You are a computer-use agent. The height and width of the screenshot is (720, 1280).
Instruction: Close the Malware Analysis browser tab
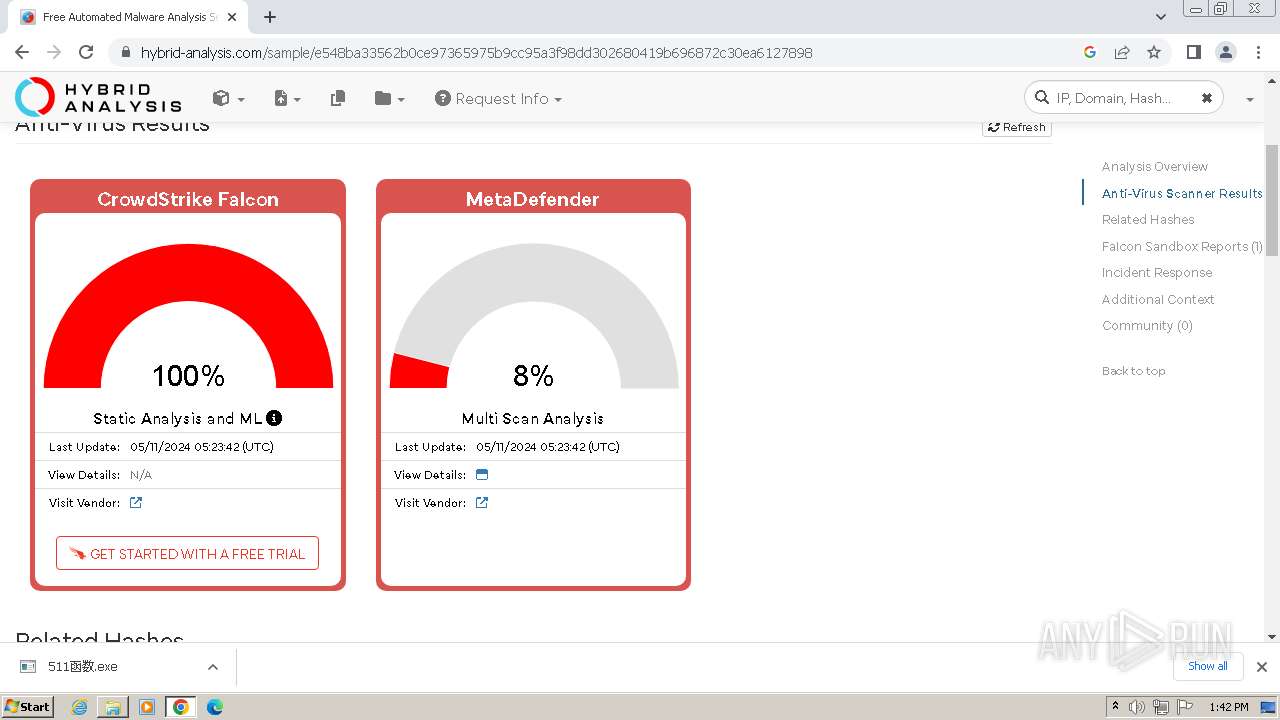(231, 17)
